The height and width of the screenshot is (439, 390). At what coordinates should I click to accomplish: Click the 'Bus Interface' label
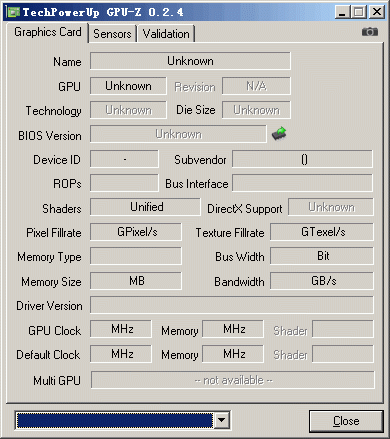(197, 184)
